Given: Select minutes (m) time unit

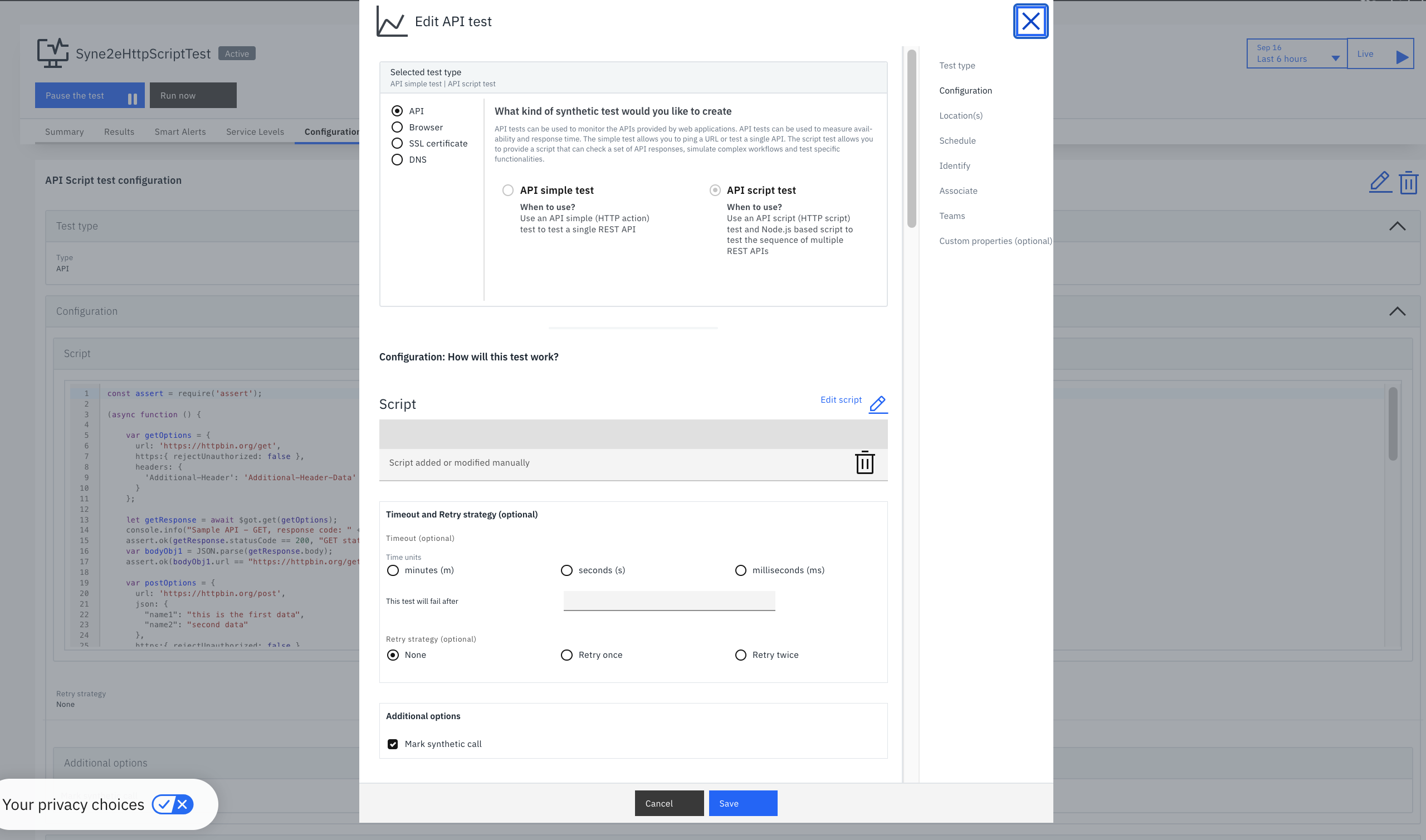Looking at the screenshot, I should click(393, 570).
